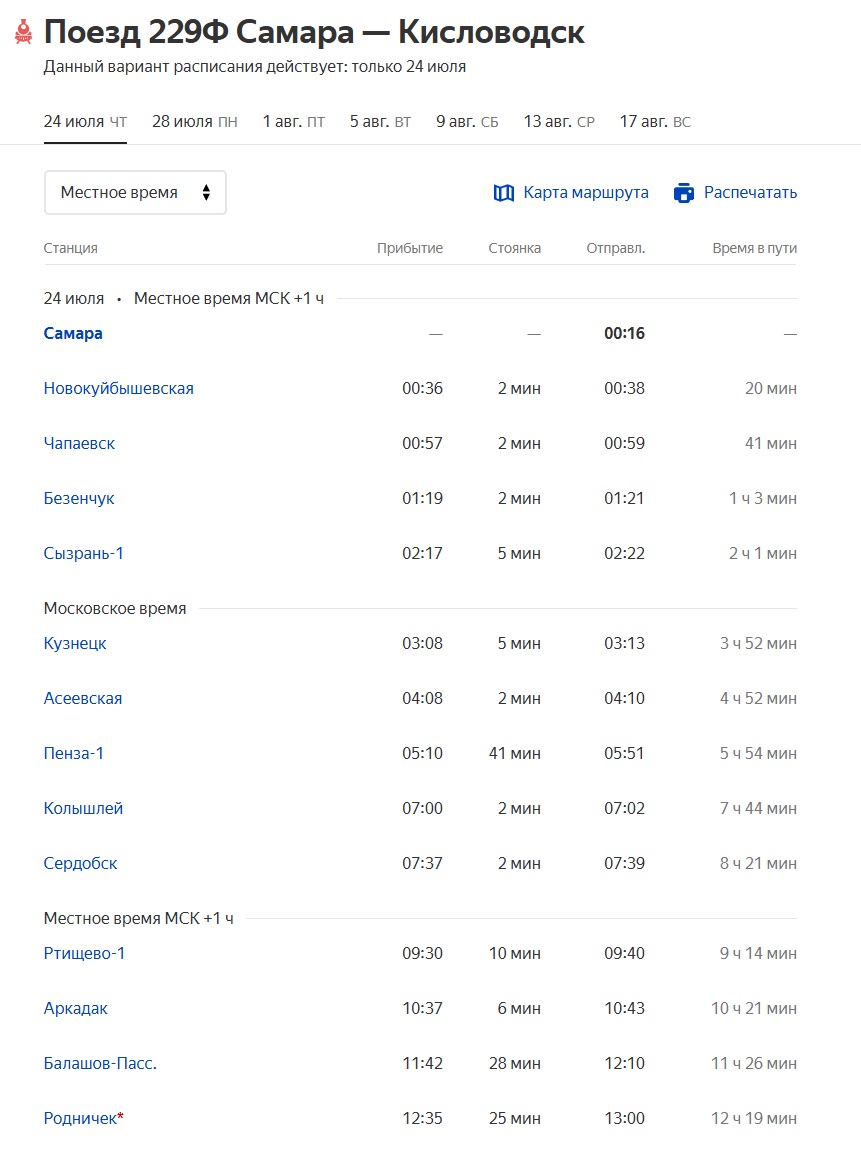Screen dimensions: 861x1162
Task: Select the 24 июля date tab
Action: point(85,122)
